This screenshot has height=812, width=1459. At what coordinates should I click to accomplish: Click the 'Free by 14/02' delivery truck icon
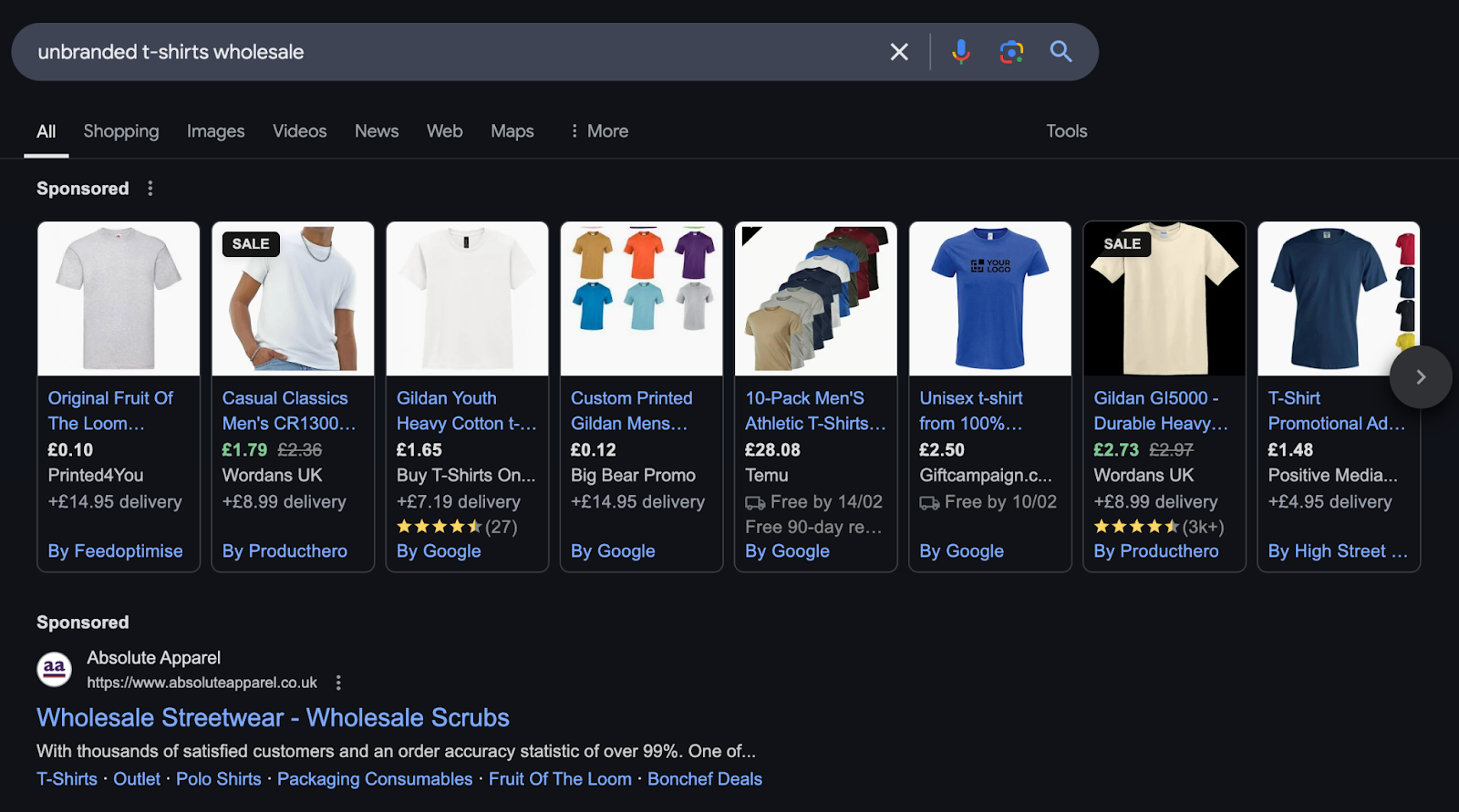tap(755, 503)
